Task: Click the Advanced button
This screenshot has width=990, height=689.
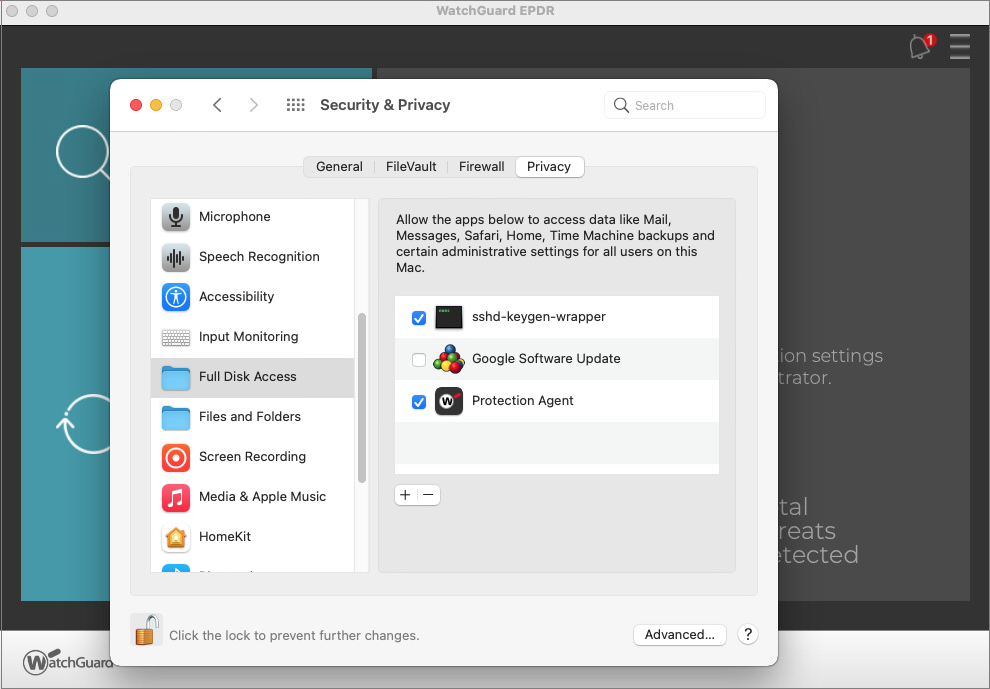Action: (x=680, y=635)
